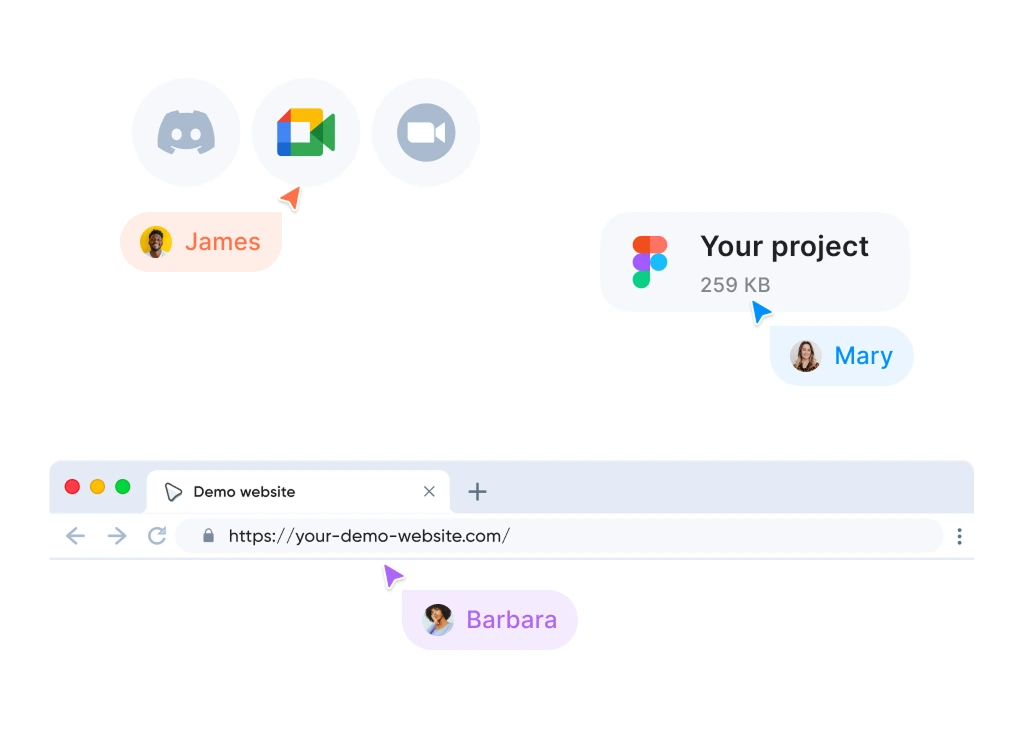Click the browser forward arrow
This screenshot has height=740, width=1014.
(x=117, y=536)
